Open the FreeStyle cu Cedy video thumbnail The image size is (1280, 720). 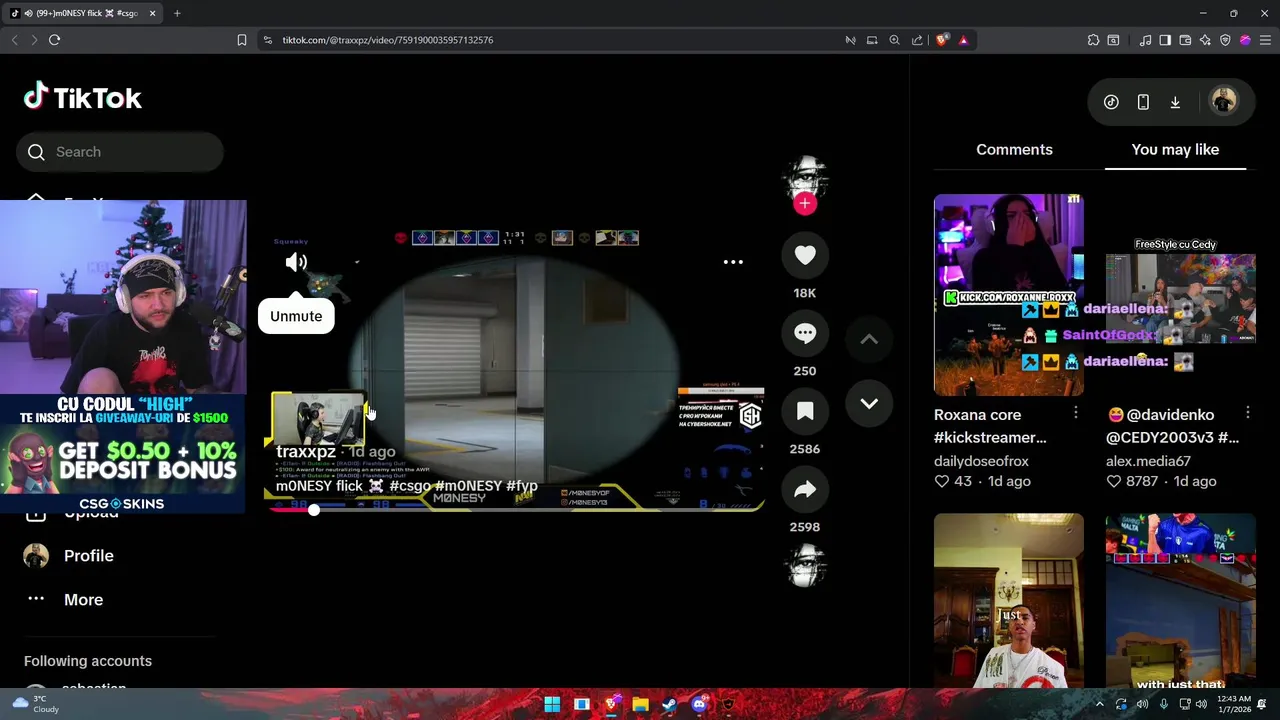(1180, 295)
